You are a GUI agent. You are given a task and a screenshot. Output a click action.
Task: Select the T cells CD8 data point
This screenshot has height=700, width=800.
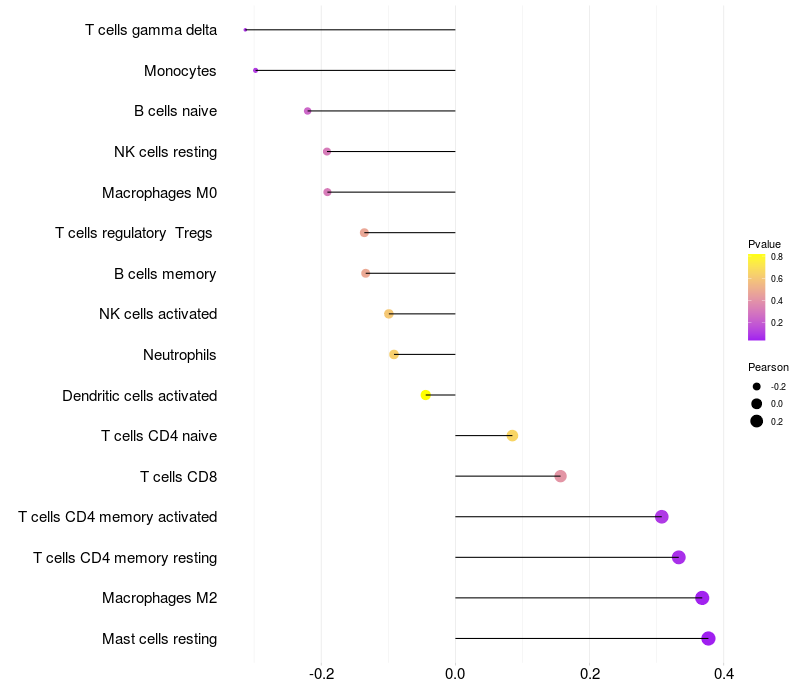tap(560, 476)
